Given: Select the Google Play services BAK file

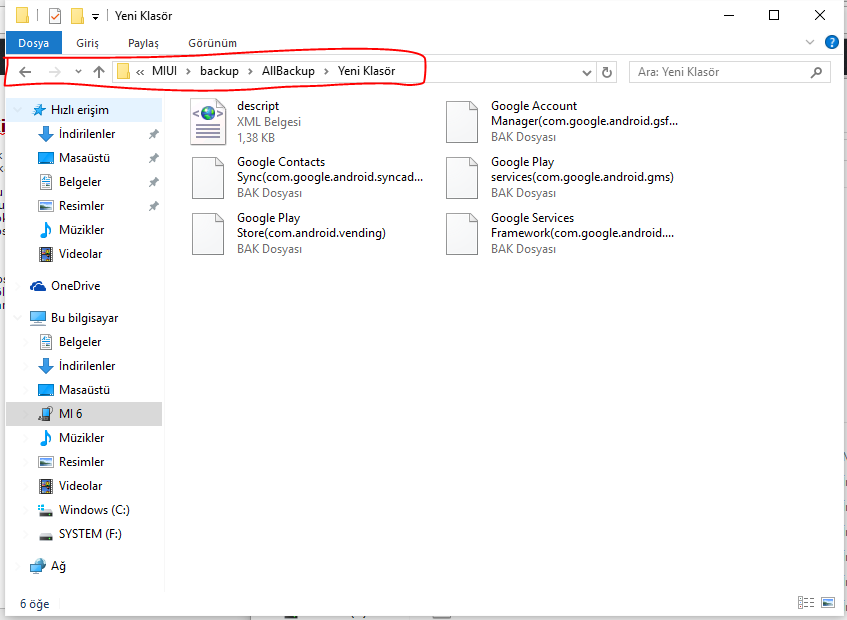Looking at the screenshot, I should 562,178.
